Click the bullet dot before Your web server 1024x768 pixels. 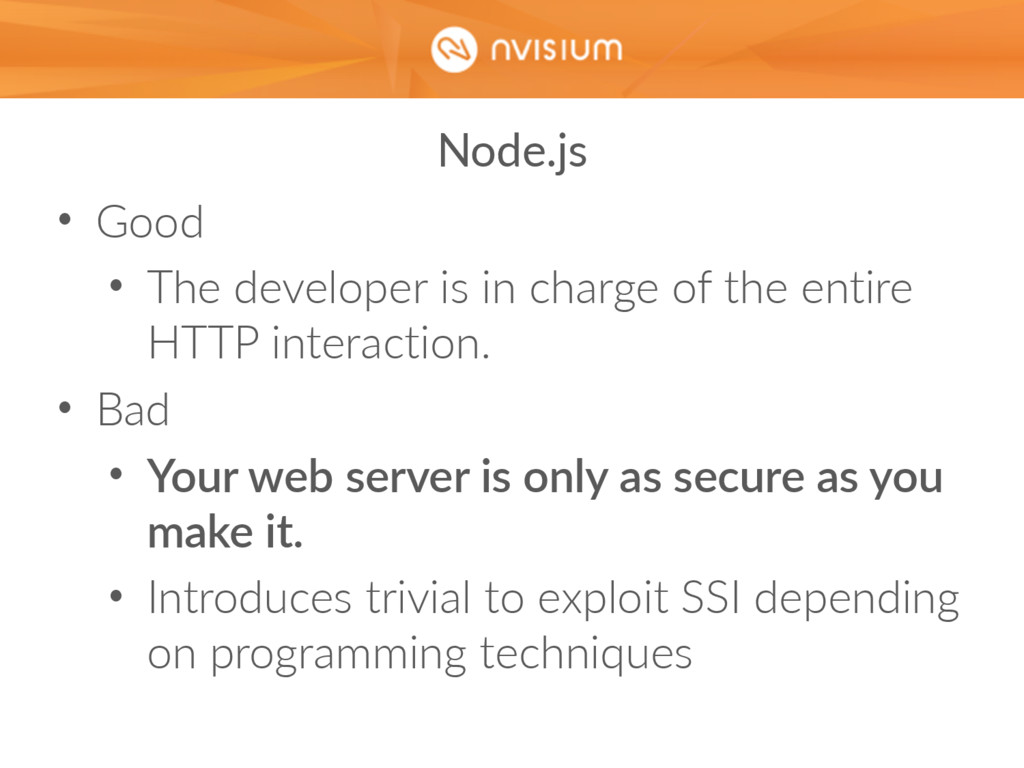click(x=116, y=474)
